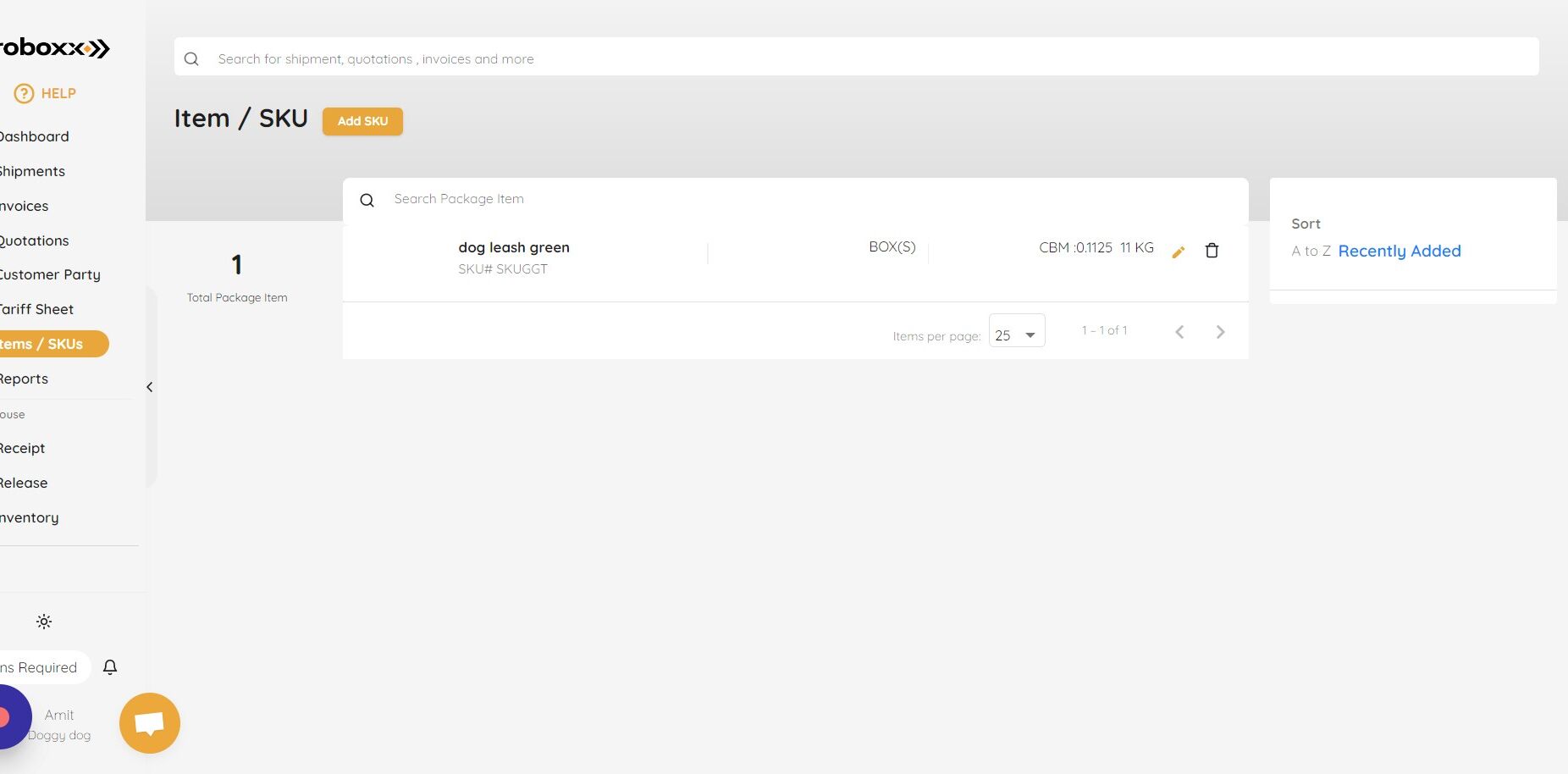Focus the Search Package Item field
The height and width of the screenshot is (774, 1568).
tap(795, 200)
